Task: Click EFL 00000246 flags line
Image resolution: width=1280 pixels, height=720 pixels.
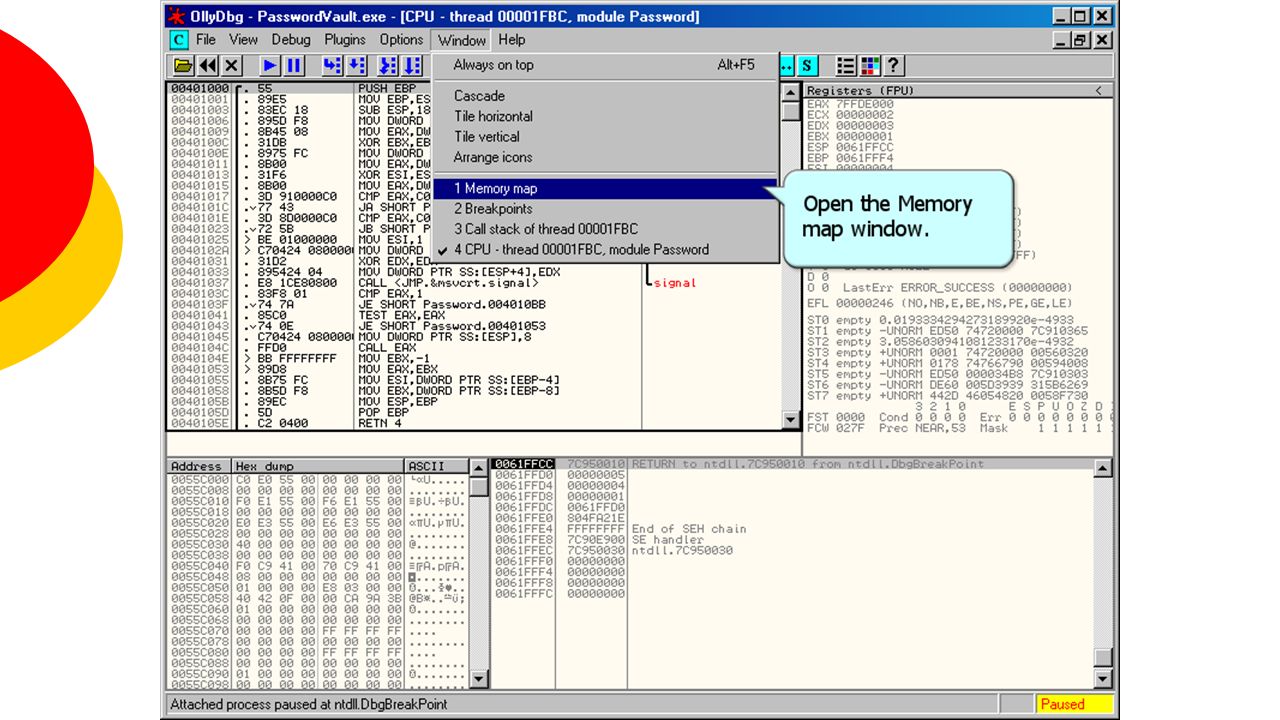Action: click(x=939, y=303)
